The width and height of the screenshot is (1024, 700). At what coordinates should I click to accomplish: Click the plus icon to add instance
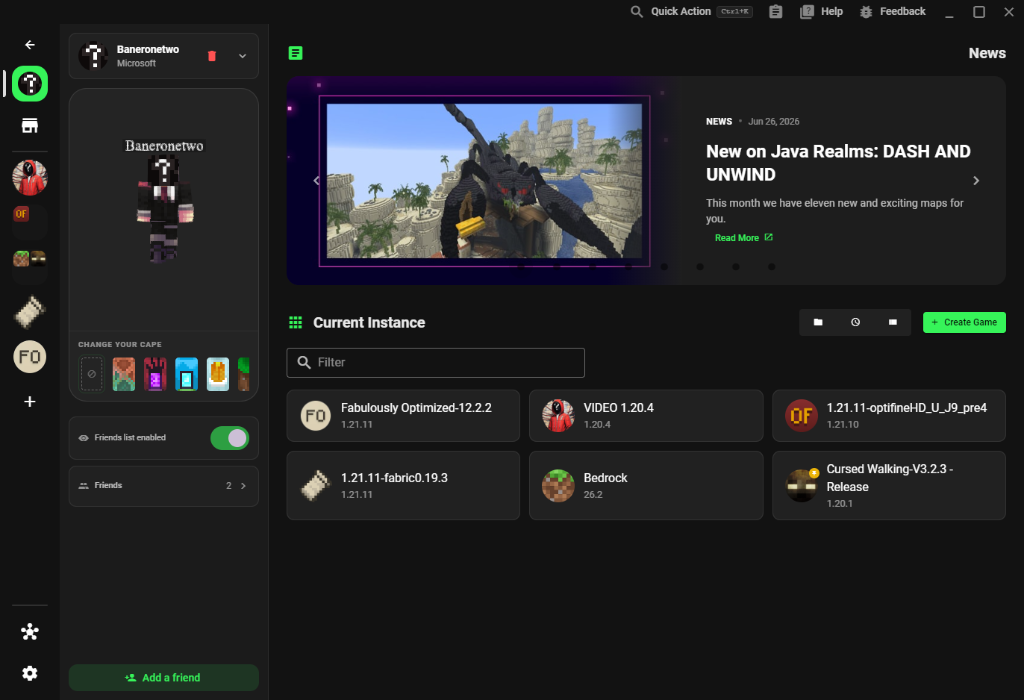point(30,402)
